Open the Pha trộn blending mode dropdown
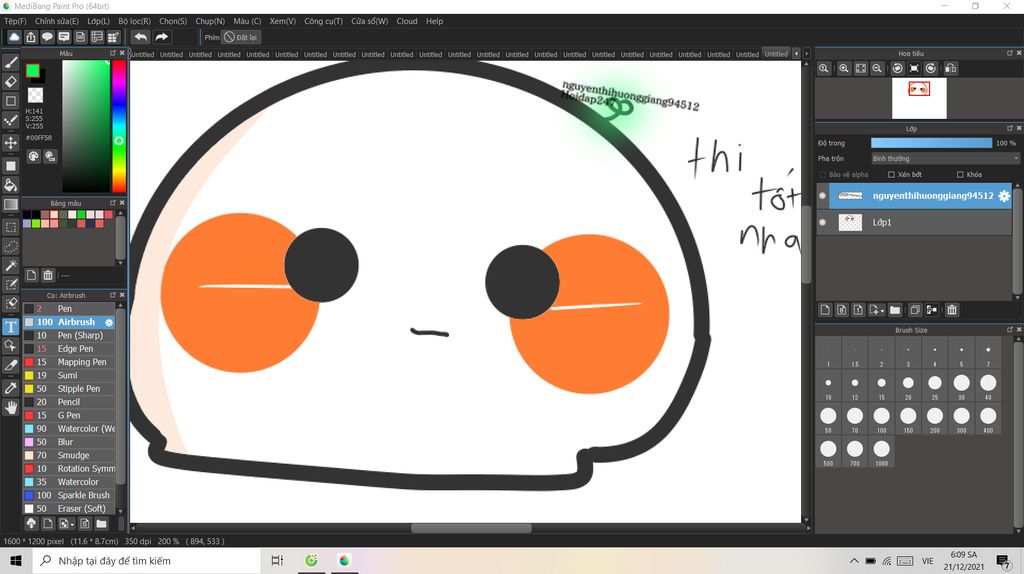Image resolution: width=1024 pixels, height=574 pixels. 945,159
